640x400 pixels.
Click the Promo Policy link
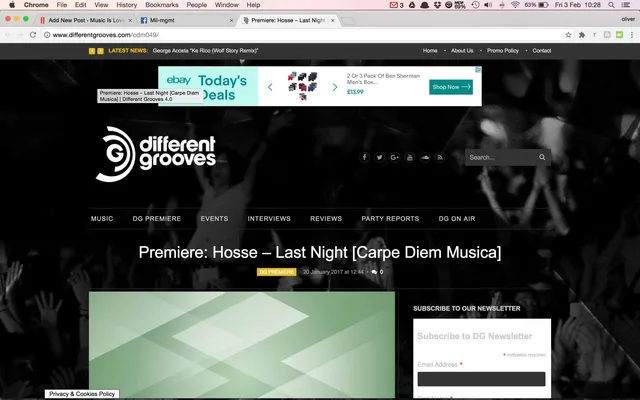click(x=502, y=51)
